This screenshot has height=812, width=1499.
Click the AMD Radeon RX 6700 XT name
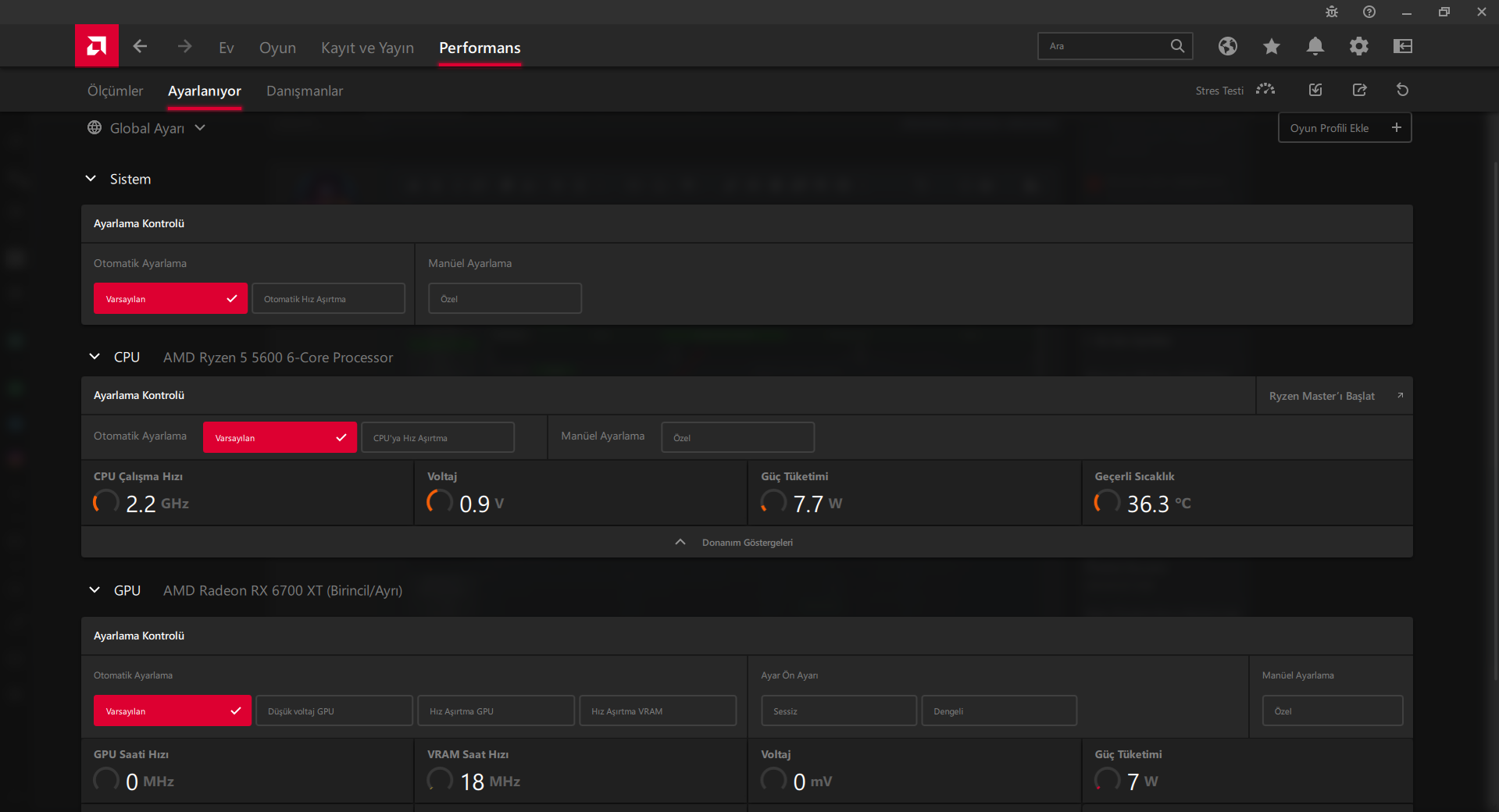(283, 591)
